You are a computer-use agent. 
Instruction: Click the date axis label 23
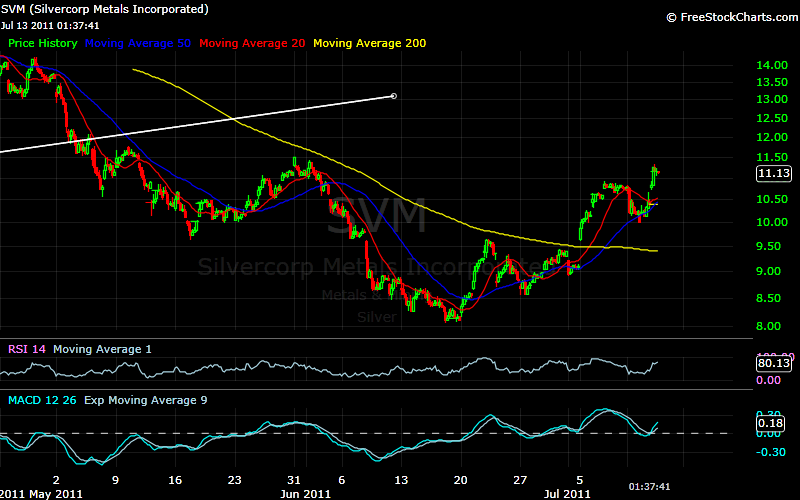point(234,480)
